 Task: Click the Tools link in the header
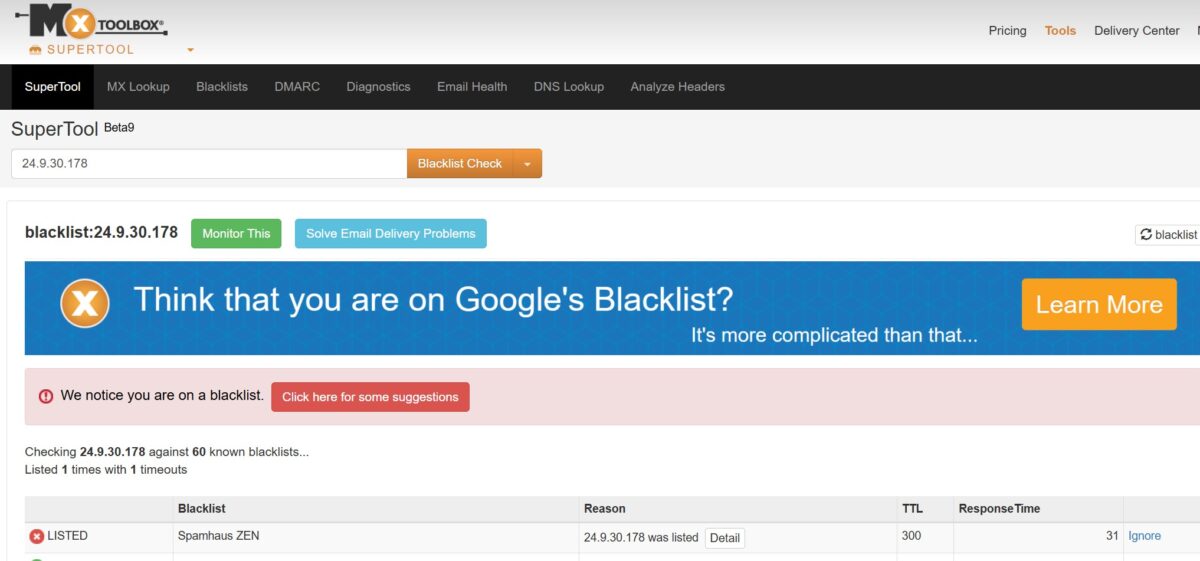tap(1060, 31)
